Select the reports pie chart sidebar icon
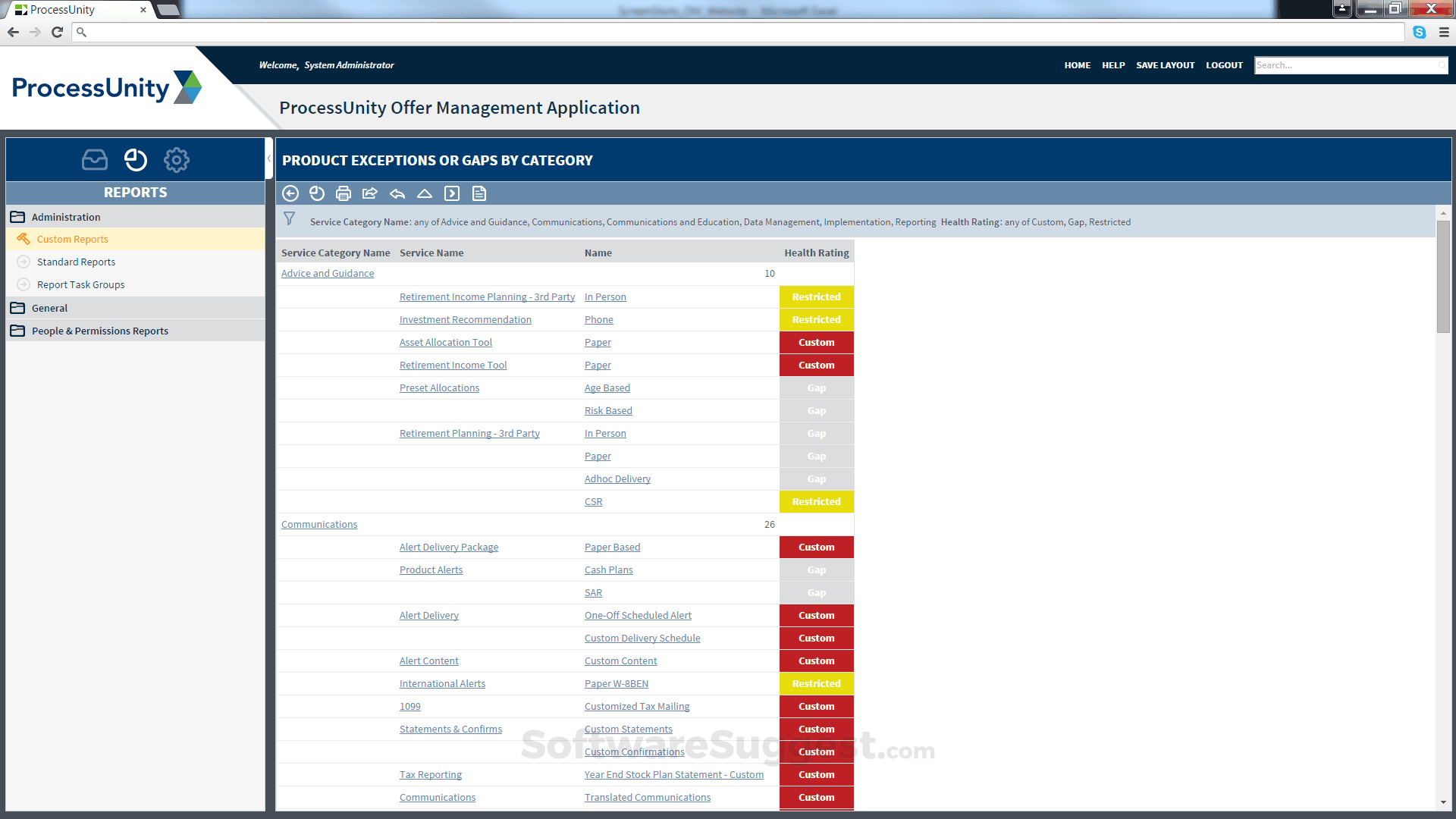Image resolution: width=1456 pixels, height=819 pixels. pyautogui.click(x=136, y=160)
